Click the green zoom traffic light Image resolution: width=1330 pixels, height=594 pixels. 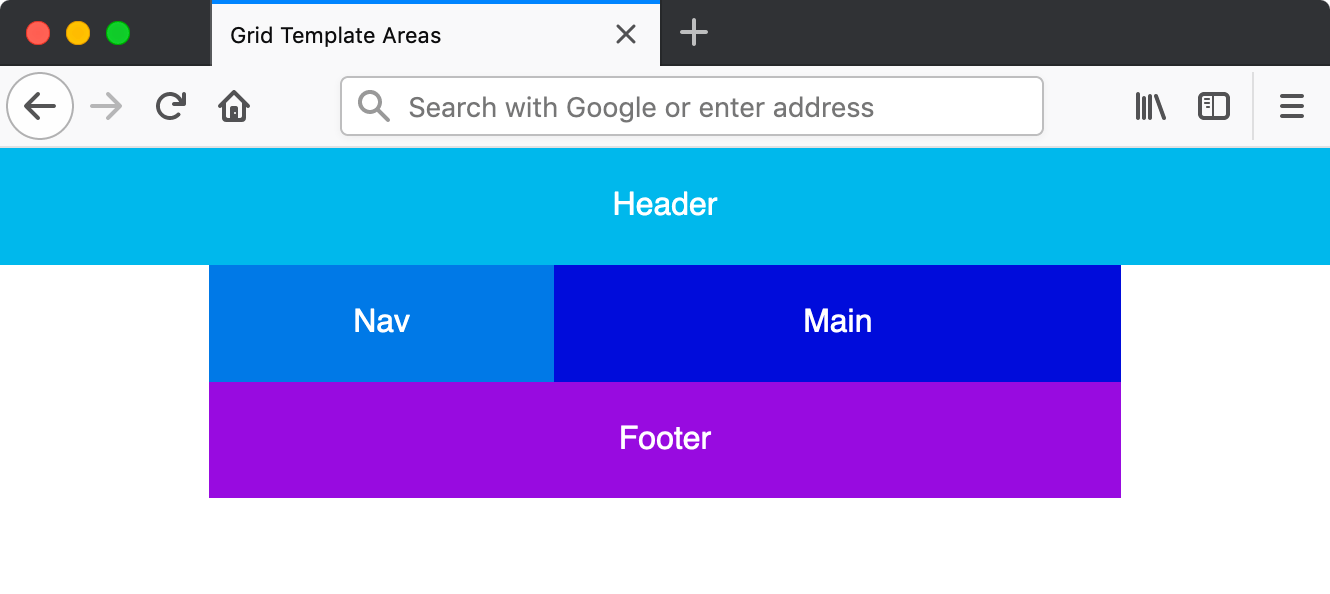coord(118,32)
